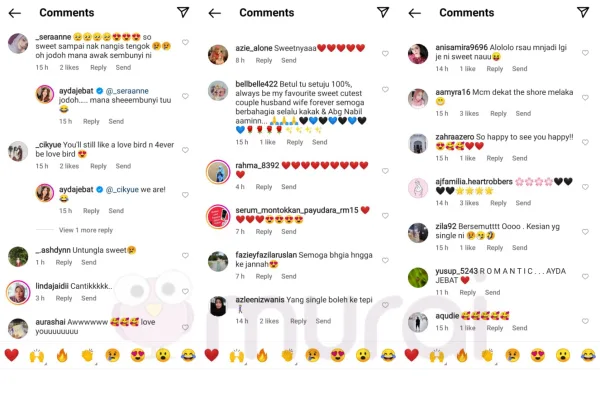Send the yusup_5243 comment

coord(492,292)
